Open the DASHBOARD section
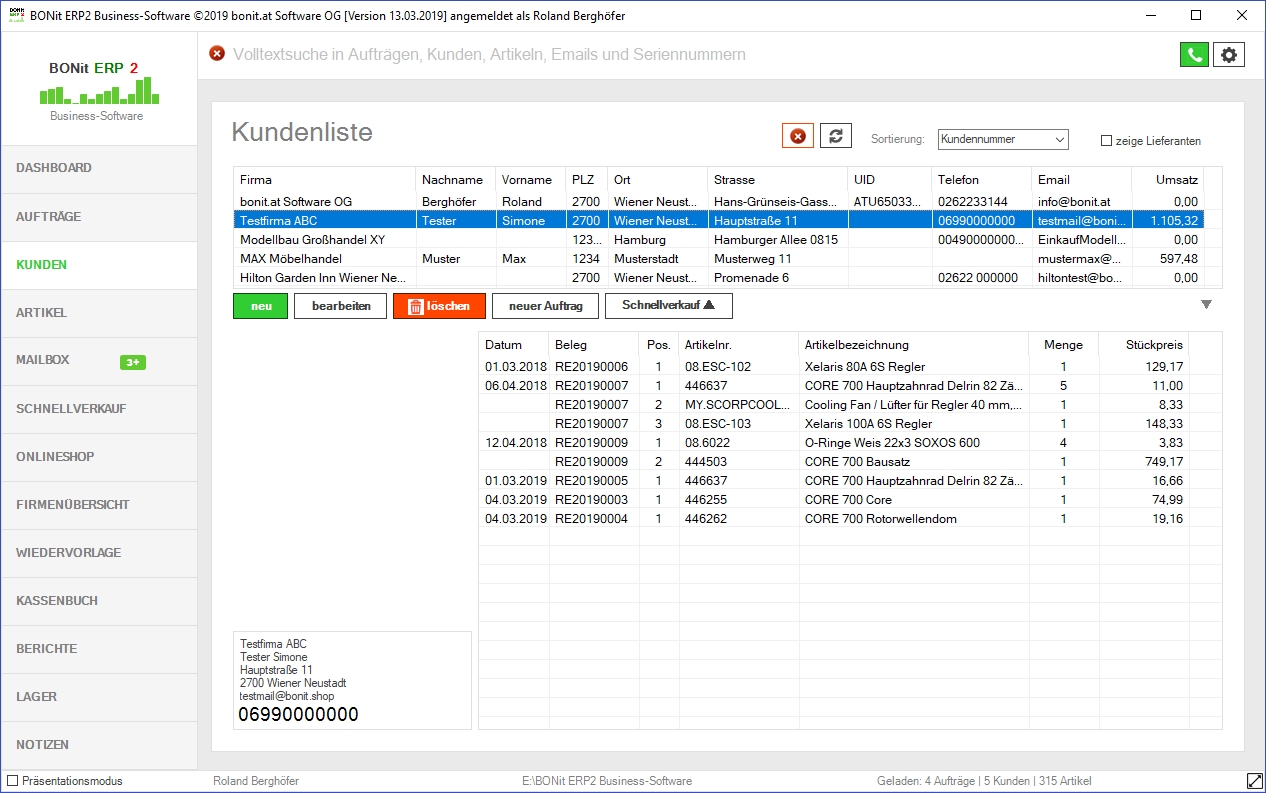 (98, 169)
